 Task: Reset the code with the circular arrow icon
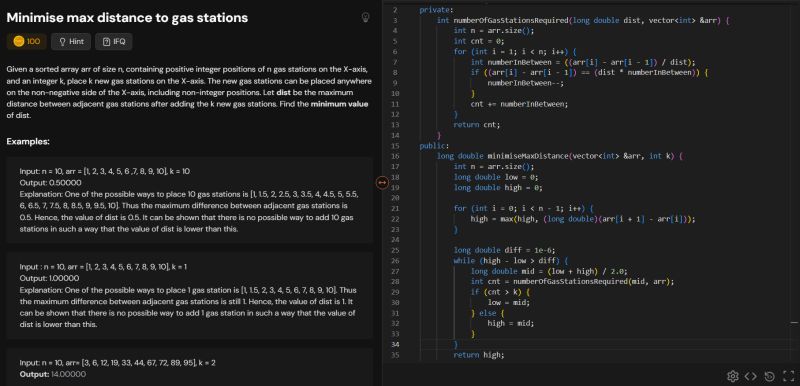pyautogui.click(x=769, y=376)
